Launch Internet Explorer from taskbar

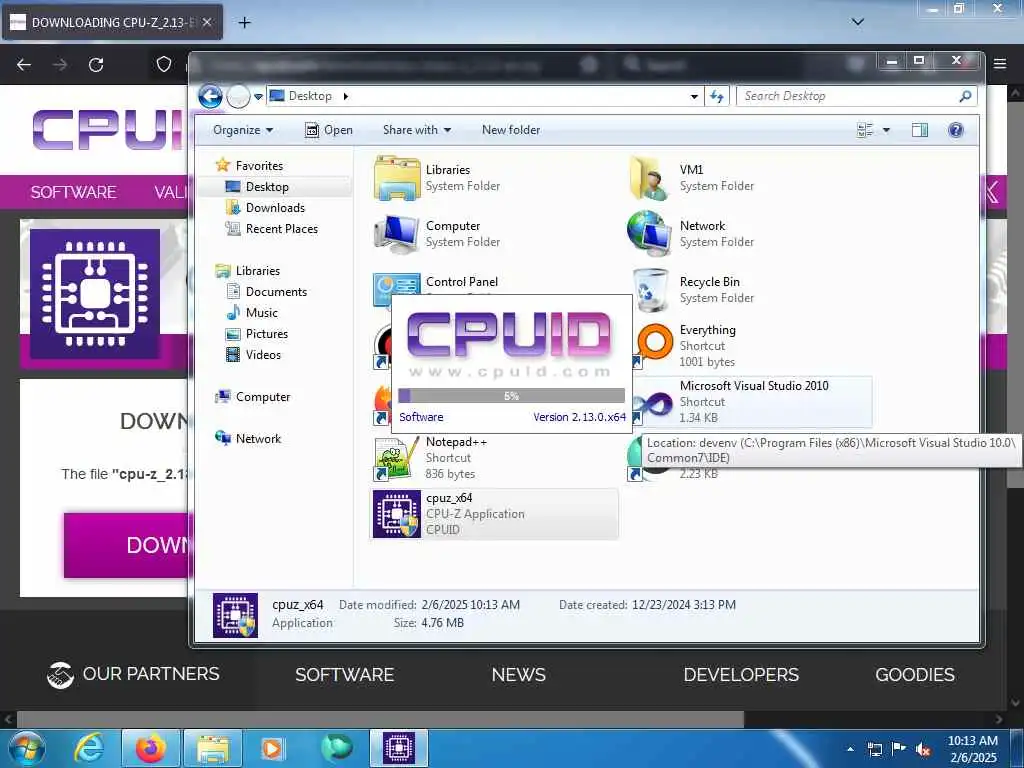[89, 748]
